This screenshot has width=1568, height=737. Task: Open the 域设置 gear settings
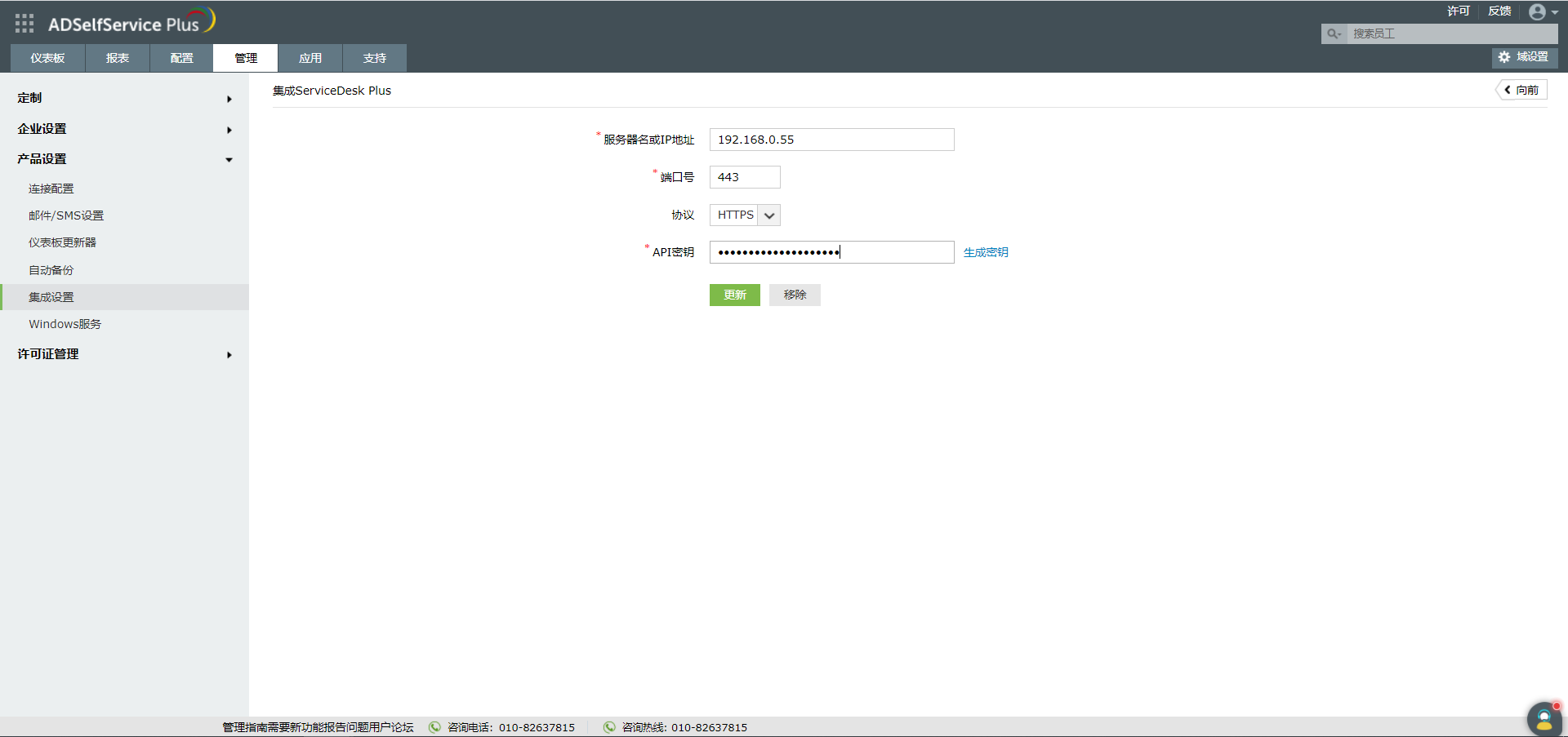click(1524, 57)
